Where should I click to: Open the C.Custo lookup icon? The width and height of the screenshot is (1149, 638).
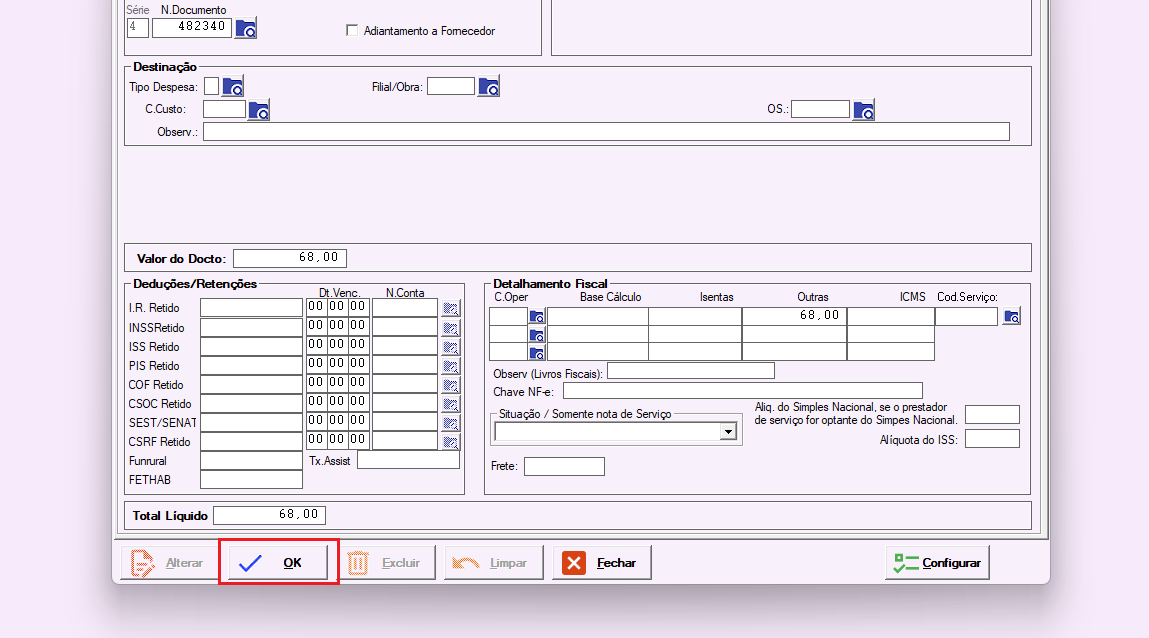point(259,110)
